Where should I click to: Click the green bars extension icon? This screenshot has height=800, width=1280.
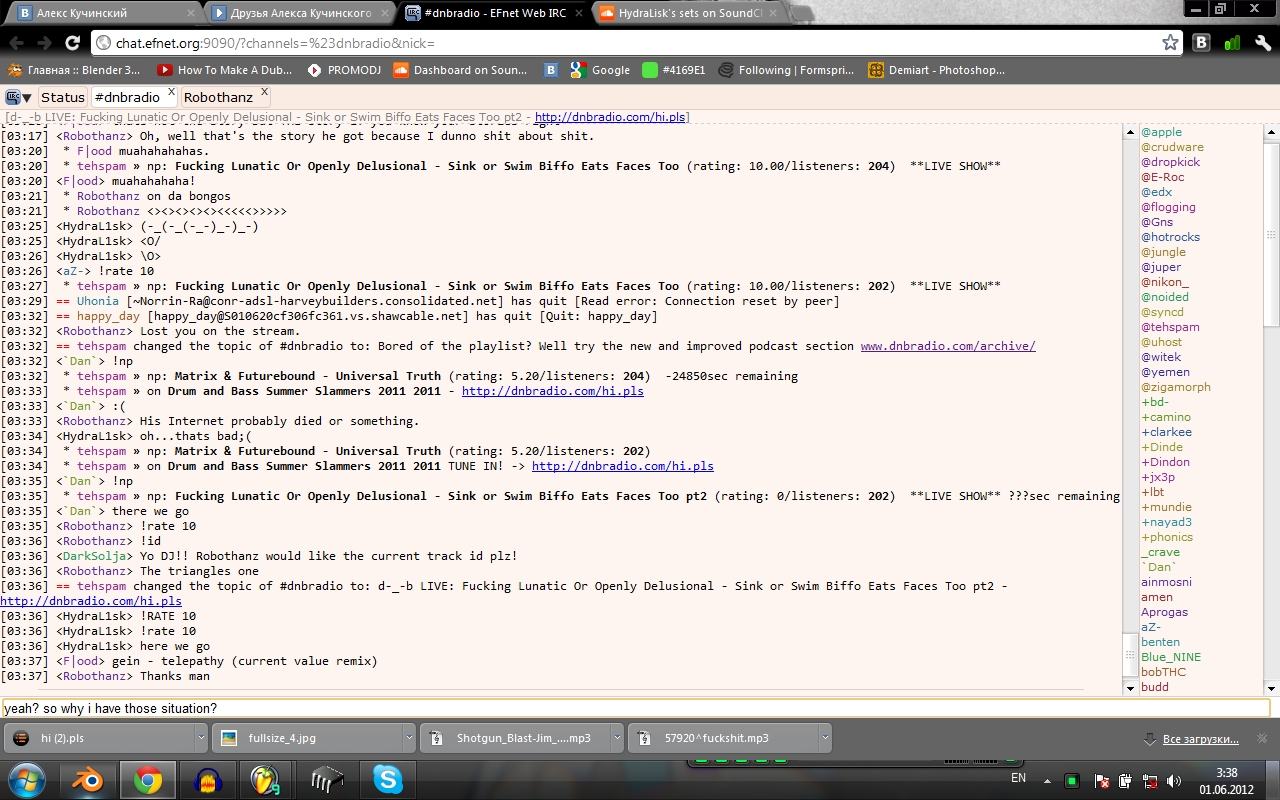click(1232, 43)
